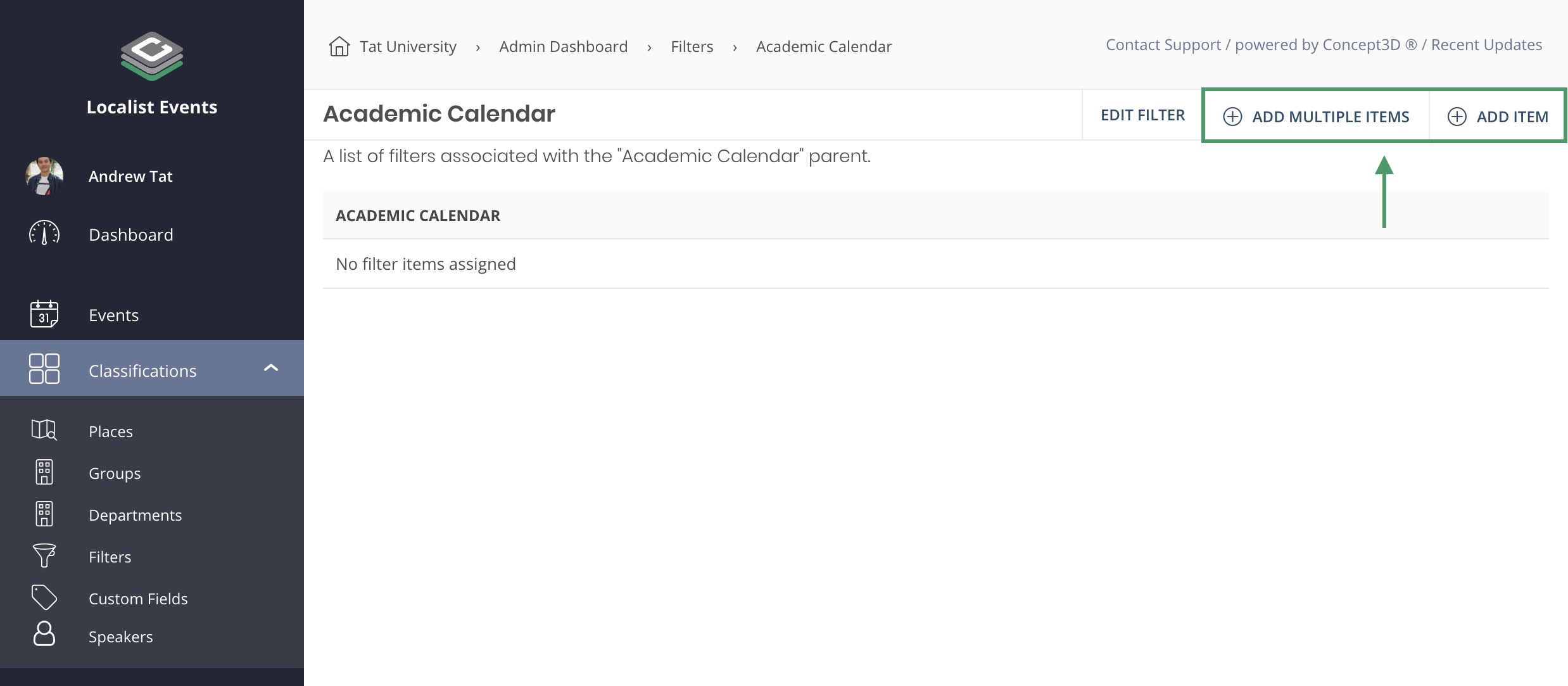Navigate to Filters breadcrumb link

(x=692, y=47)
